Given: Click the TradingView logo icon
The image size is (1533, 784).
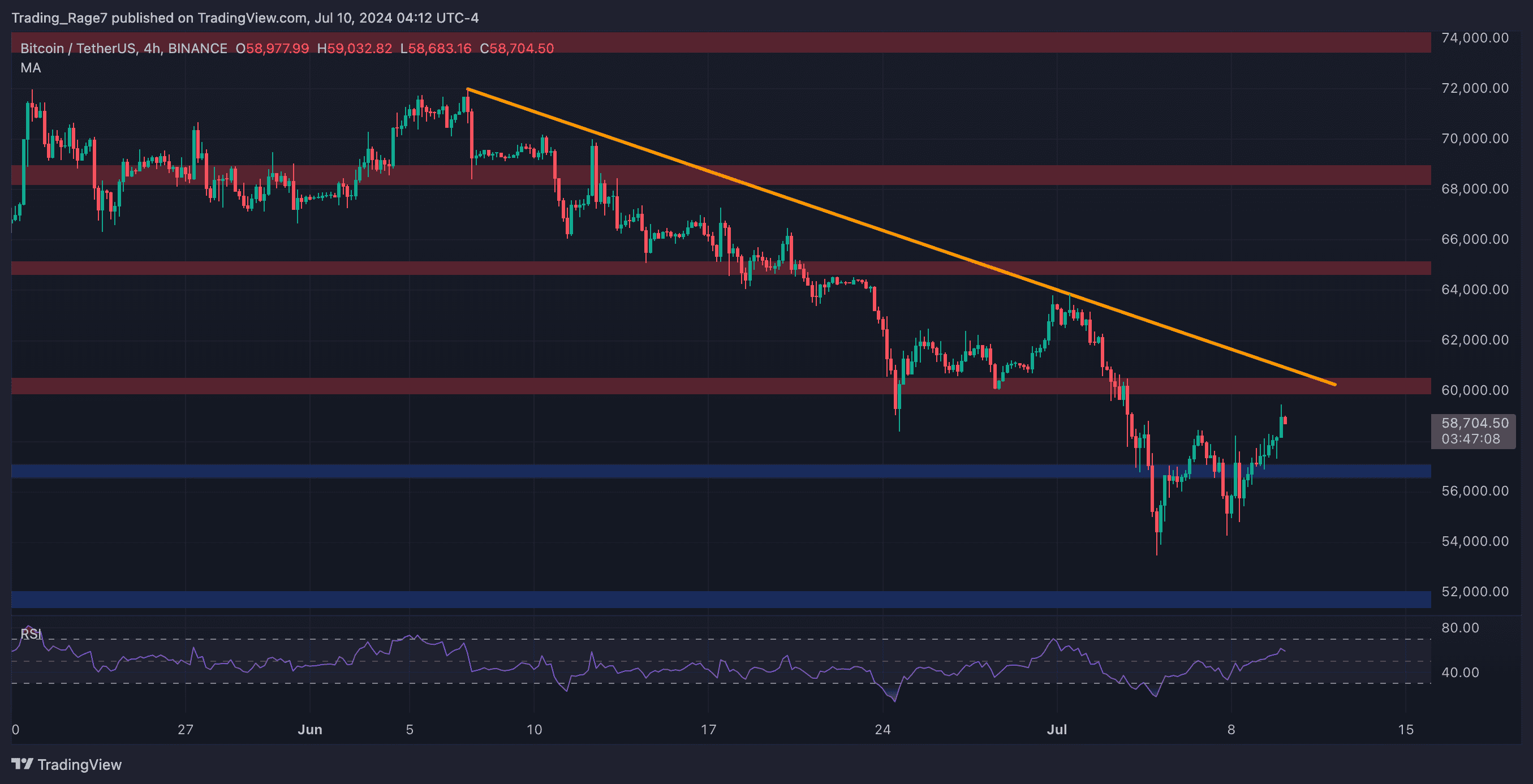Looking at the screenshot, I should click(22, 764).
